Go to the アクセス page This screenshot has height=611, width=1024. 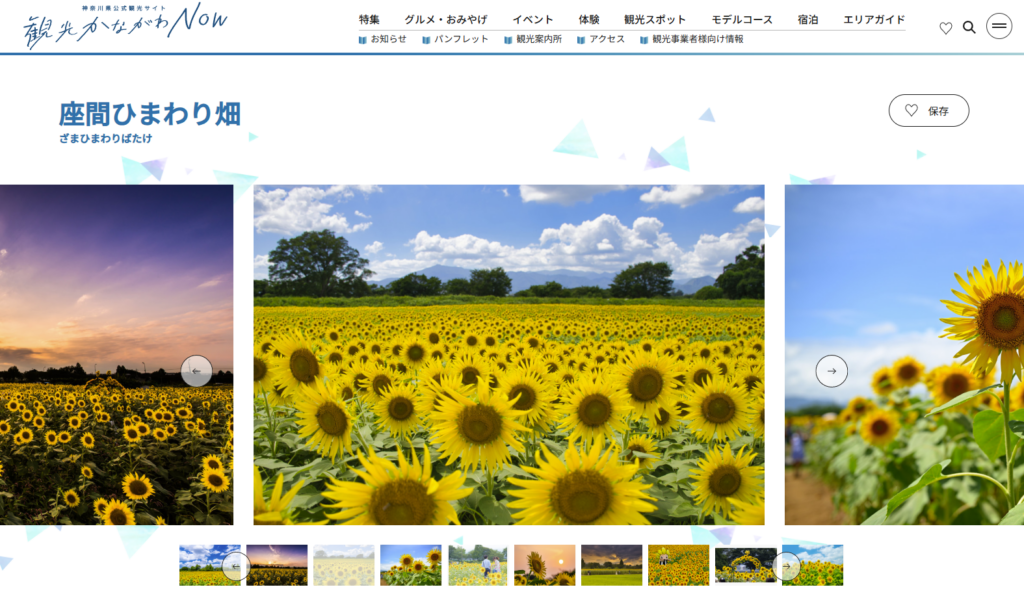(x=606, y=40)
